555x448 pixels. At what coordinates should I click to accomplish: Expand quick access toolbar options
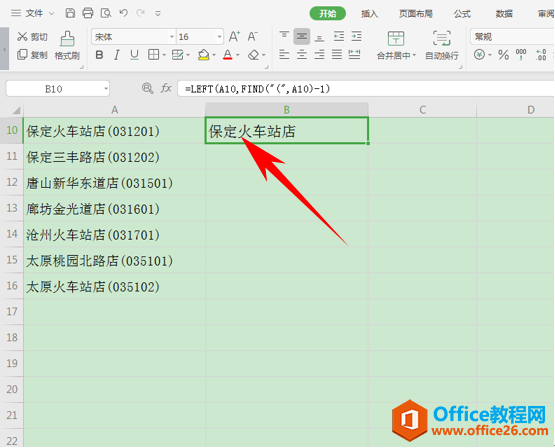158,14
